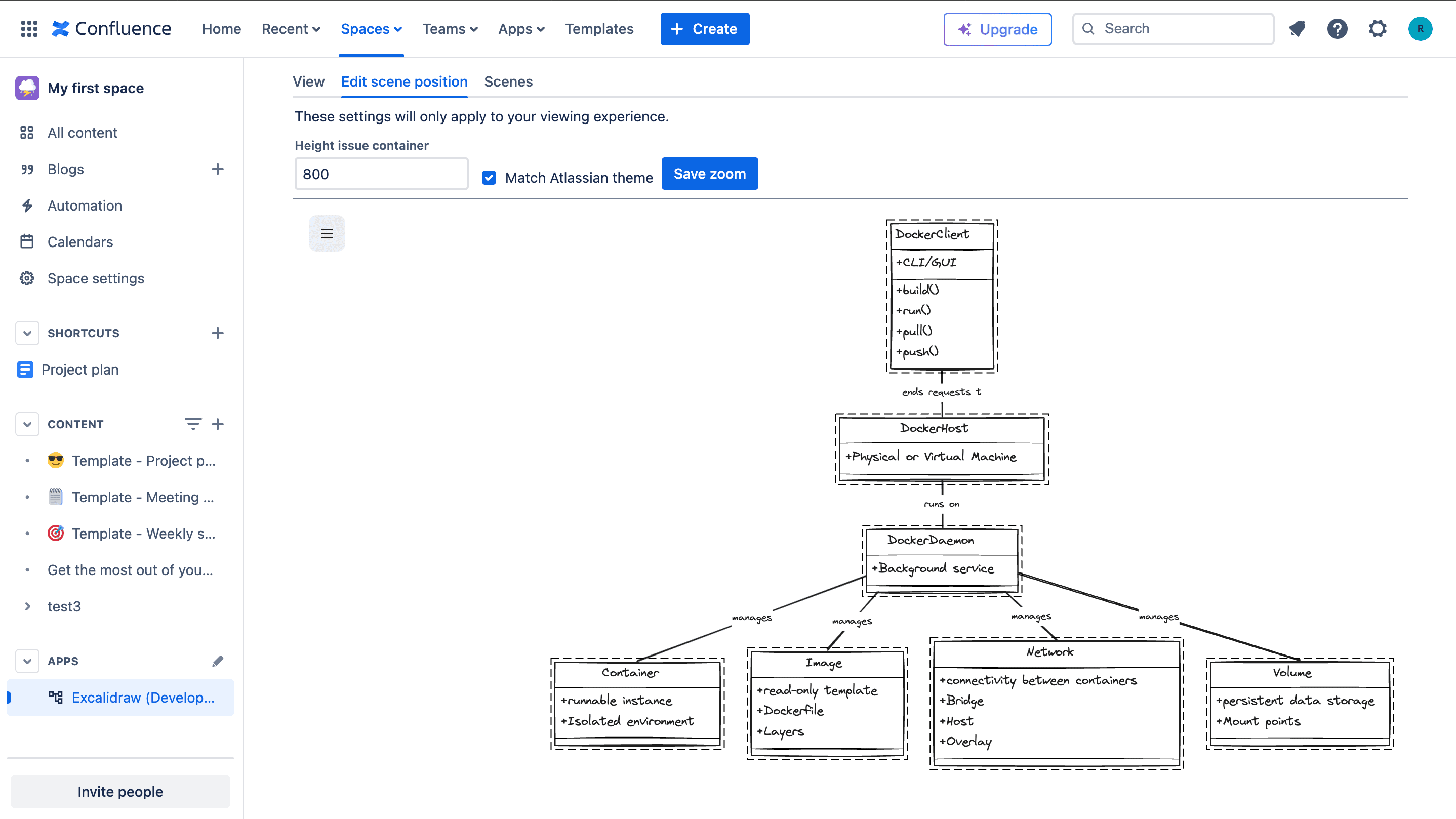Open All content in sidebar

82,133
